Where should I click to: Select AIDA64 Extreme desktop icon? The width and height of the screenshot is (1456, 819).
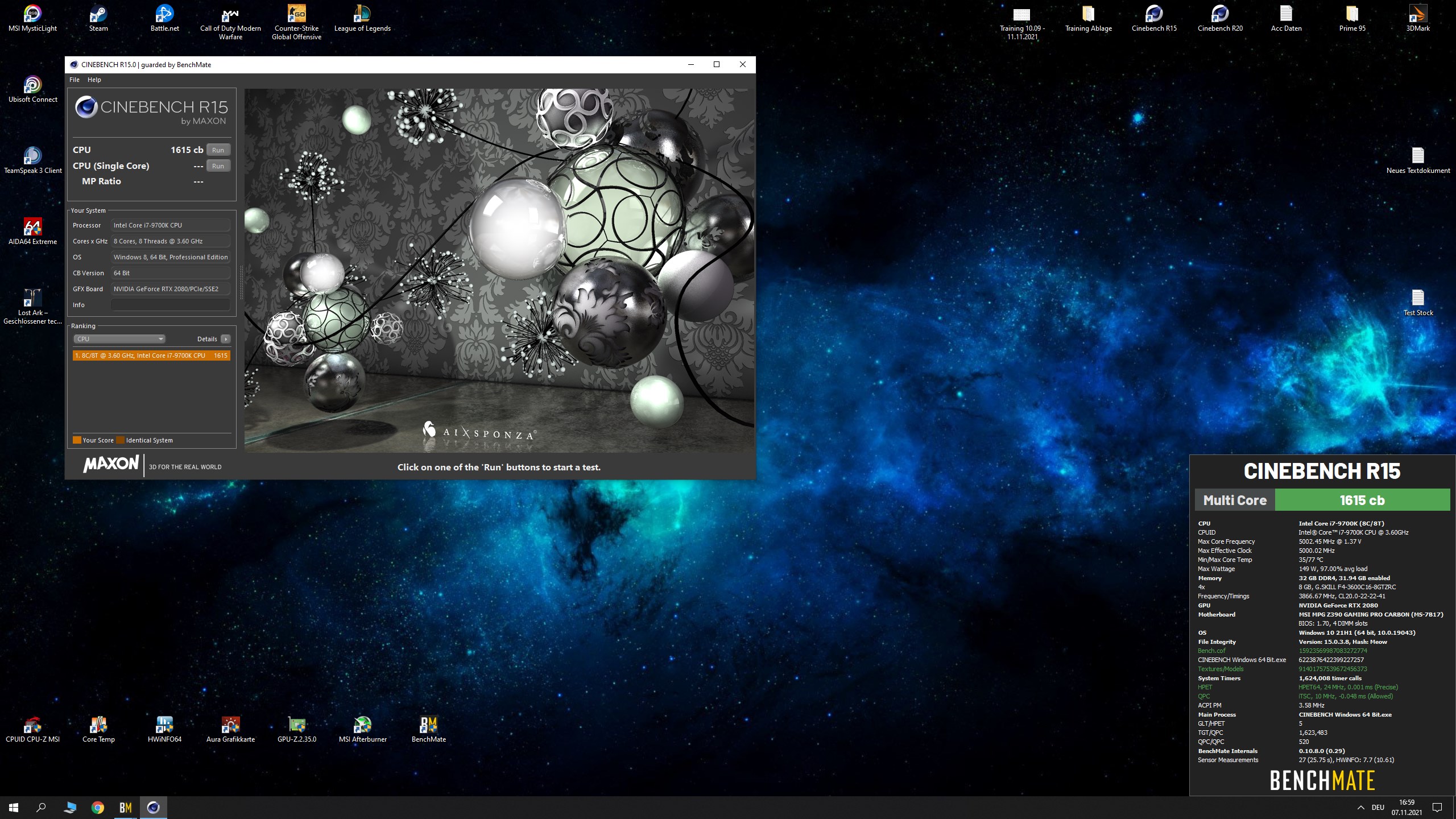click(x=32, y=231)
